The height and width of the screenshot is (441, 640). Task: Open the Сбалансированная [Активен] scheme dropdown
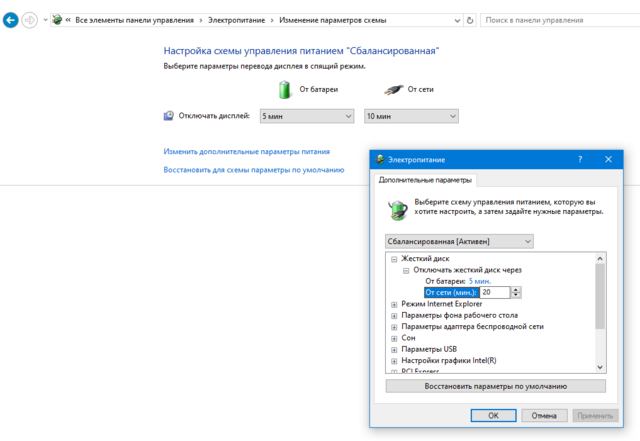(460, 241)
